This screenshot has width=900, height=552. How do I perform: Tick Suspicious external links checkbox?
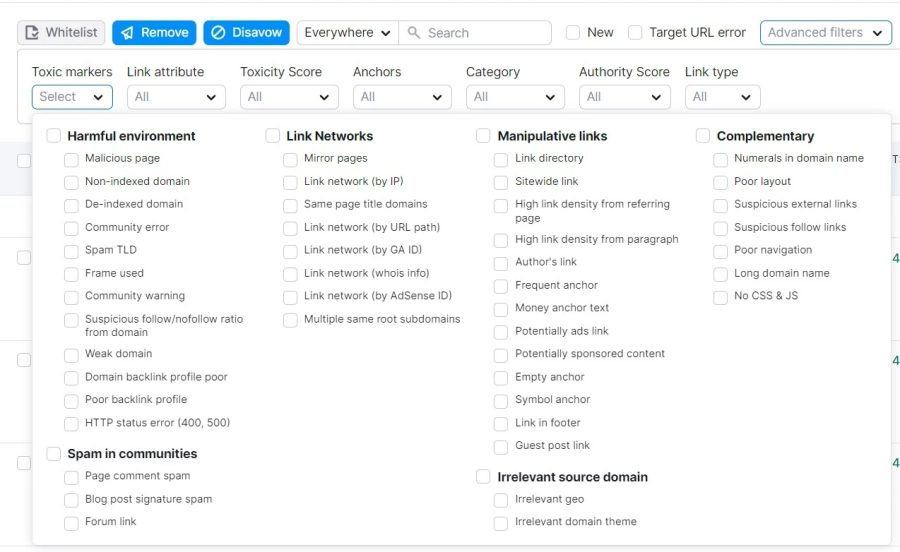pyautogui.click(x=720, y=205)
